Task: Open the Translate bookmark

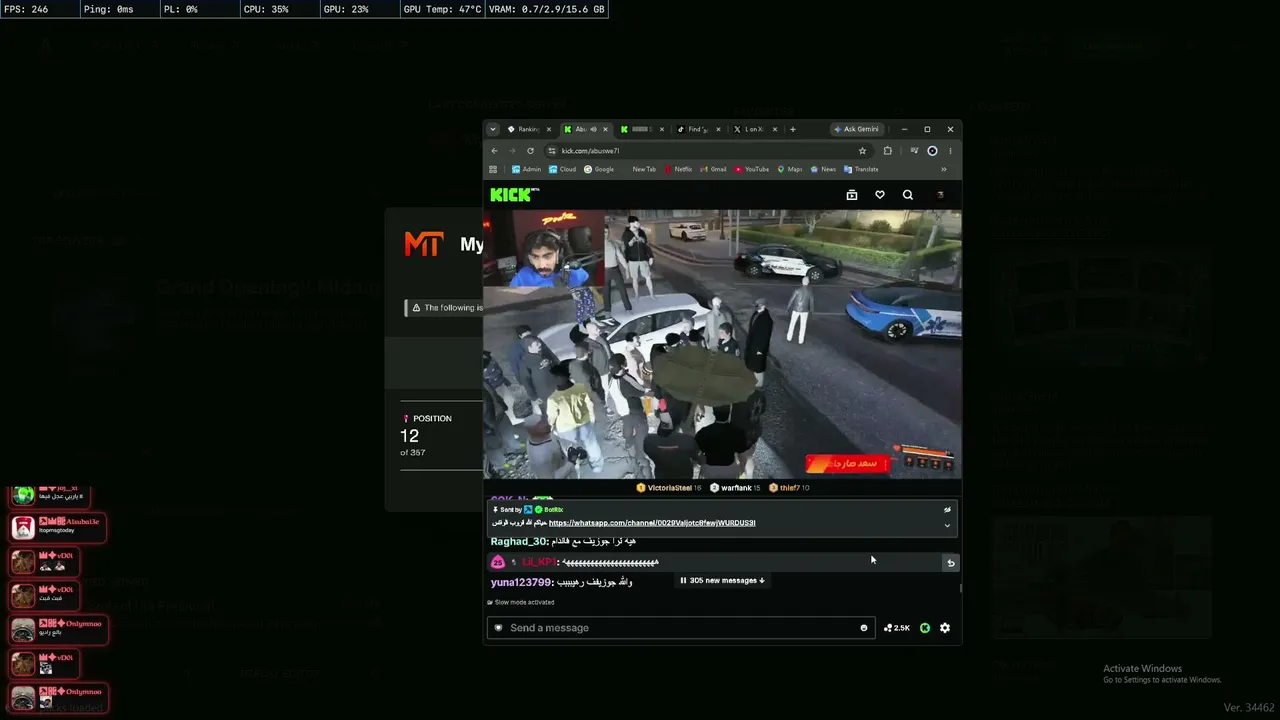Action: [x=861, y=169]
